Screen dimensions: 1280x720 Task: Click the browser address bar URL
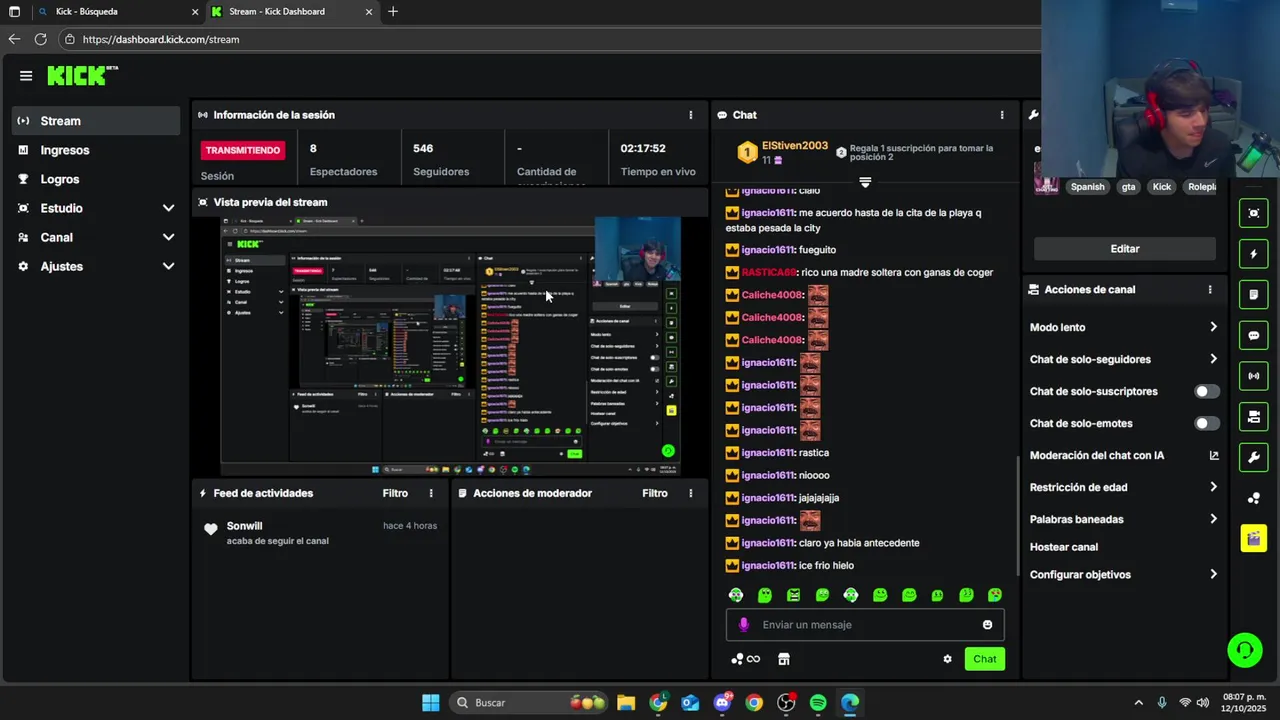pyautogui.click(x=161, y=39)
